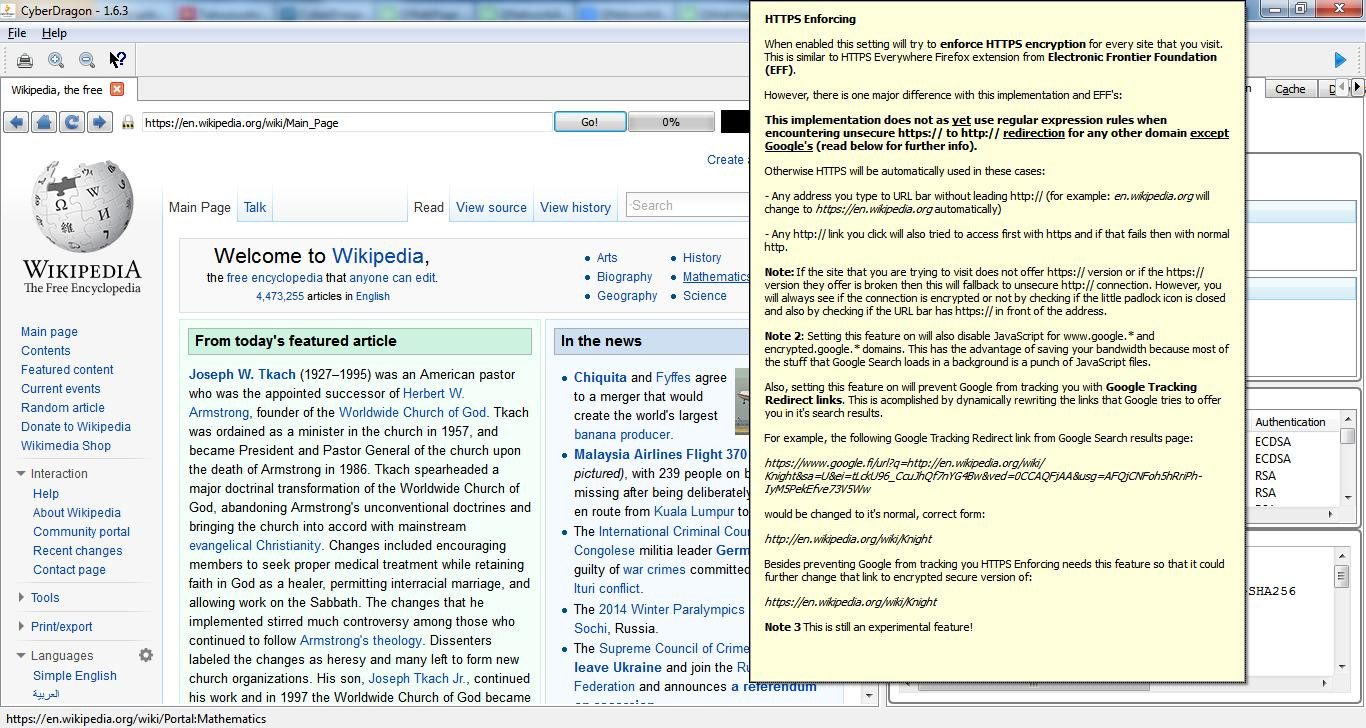Open the Current events link
This screenshot has height=728, width=1366.
point(61,388)
